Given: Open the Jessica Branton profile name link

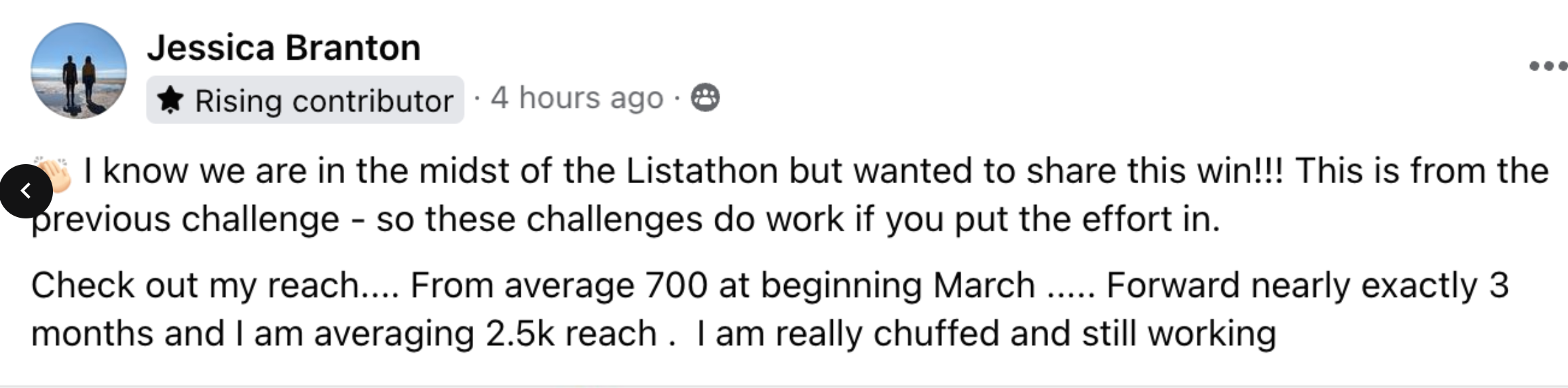Looking at the screenshot, I should 284,47.
